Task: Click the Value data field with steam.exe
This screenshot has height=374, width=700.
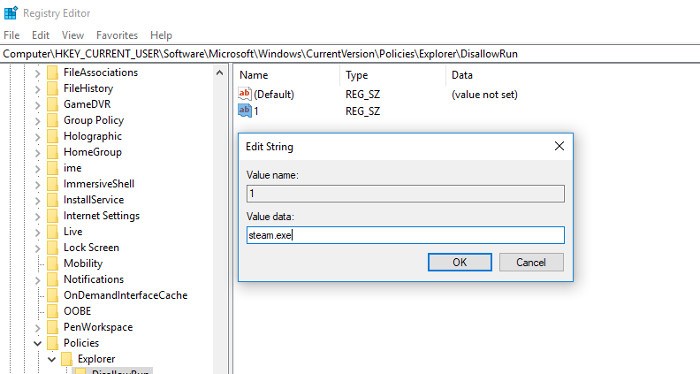Action: click(x=405, y=235)
